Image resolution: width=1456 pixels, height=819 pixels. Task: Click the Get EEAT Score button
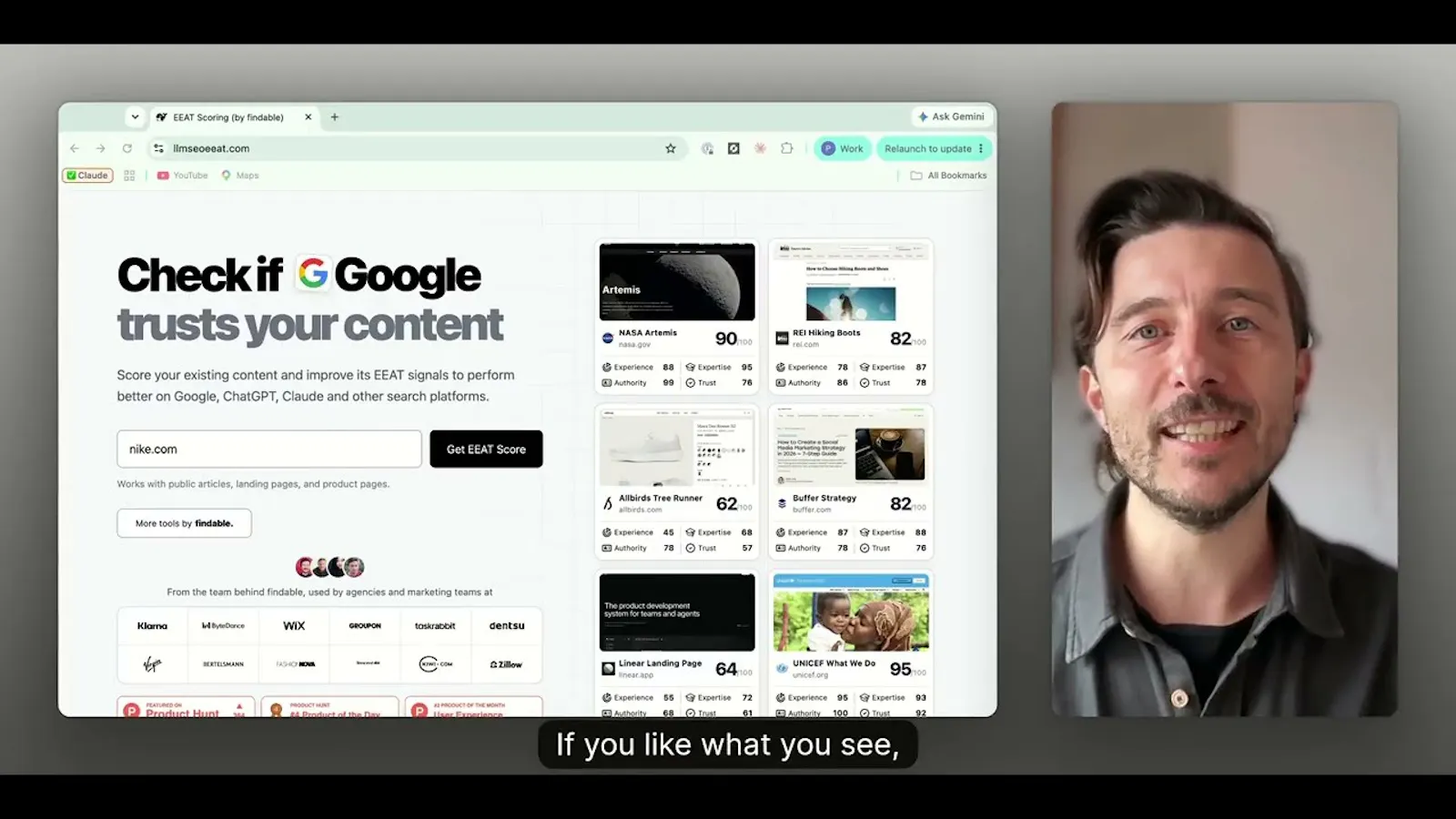click(486, 449)
